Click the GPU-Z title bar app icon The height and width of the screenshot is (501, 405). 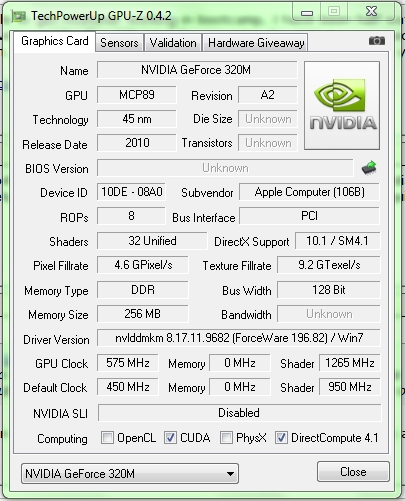[x=19, y=16]
